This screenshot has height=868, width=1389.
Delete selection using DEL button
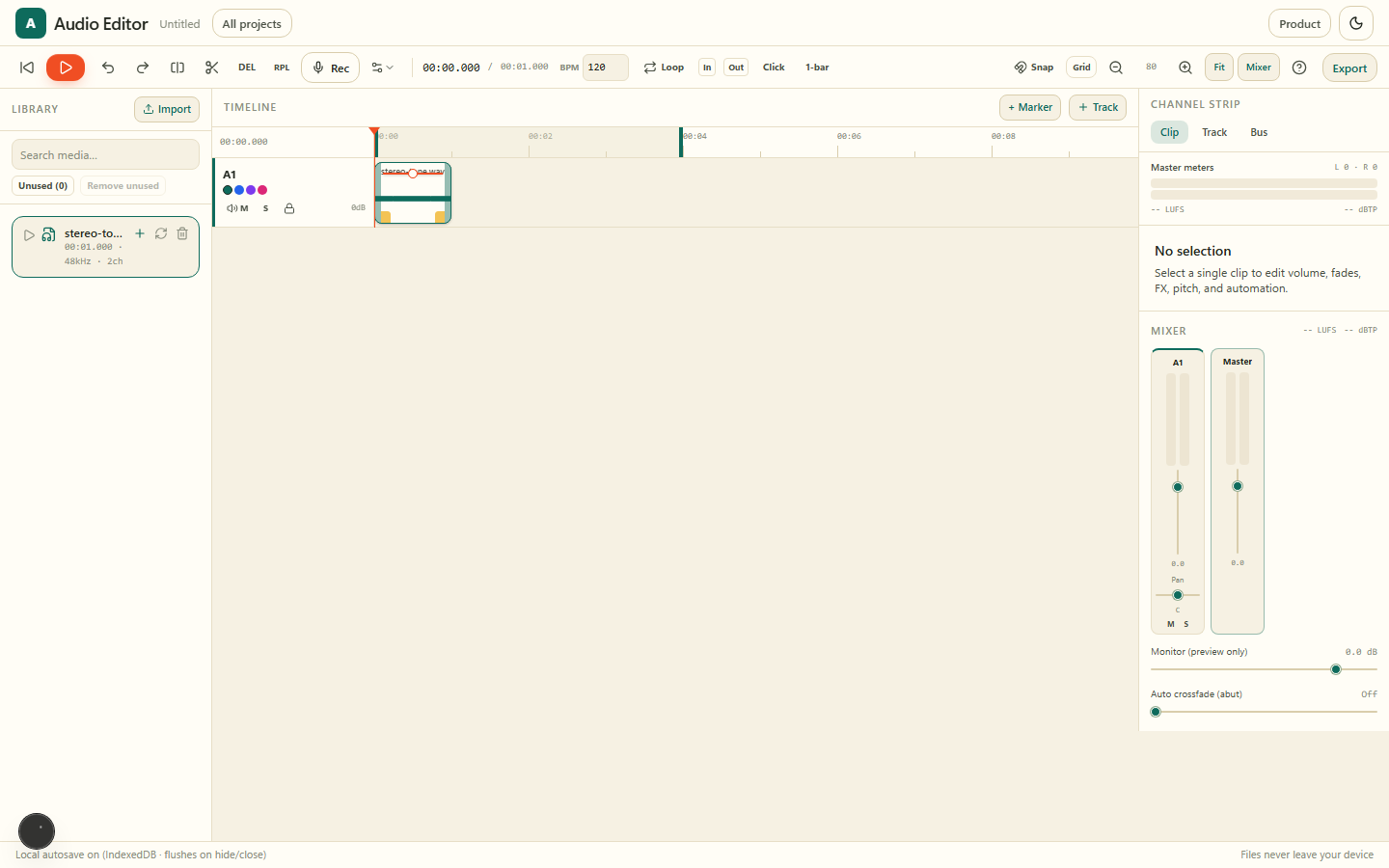(247, 68)
